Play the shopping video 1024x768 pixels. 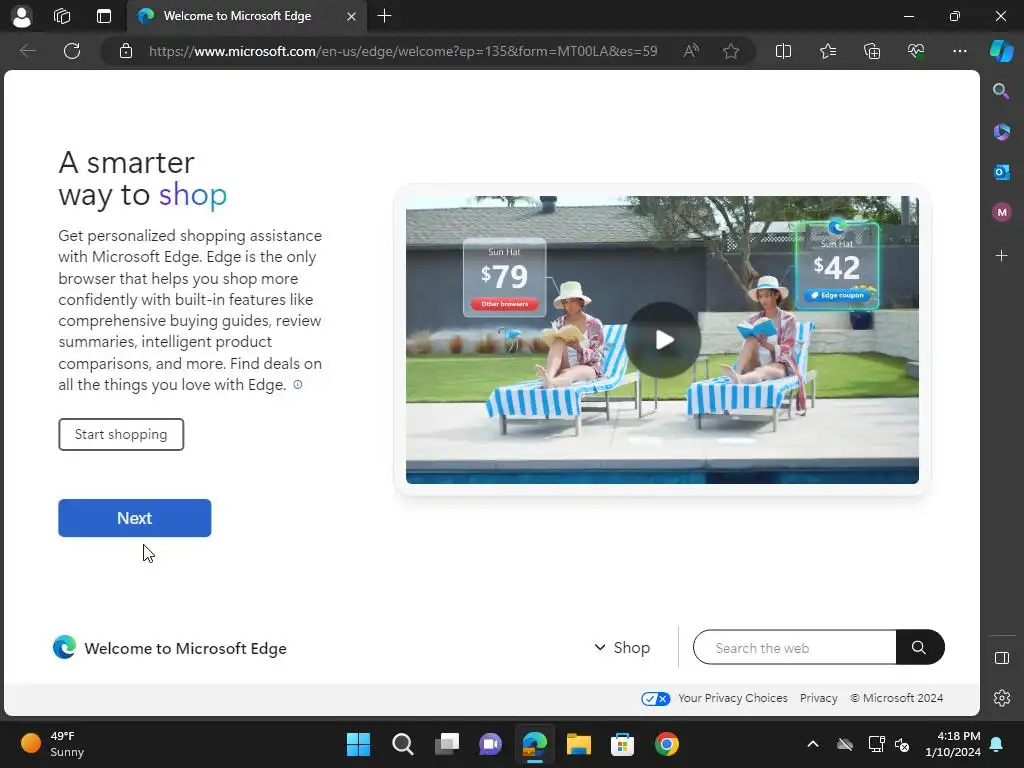663,340
